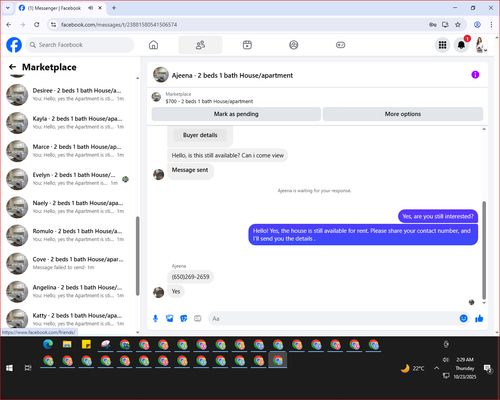Launch Microsoft Edge from taskbar
This screenshot has width=500, height=400.
tap(48, 345)
